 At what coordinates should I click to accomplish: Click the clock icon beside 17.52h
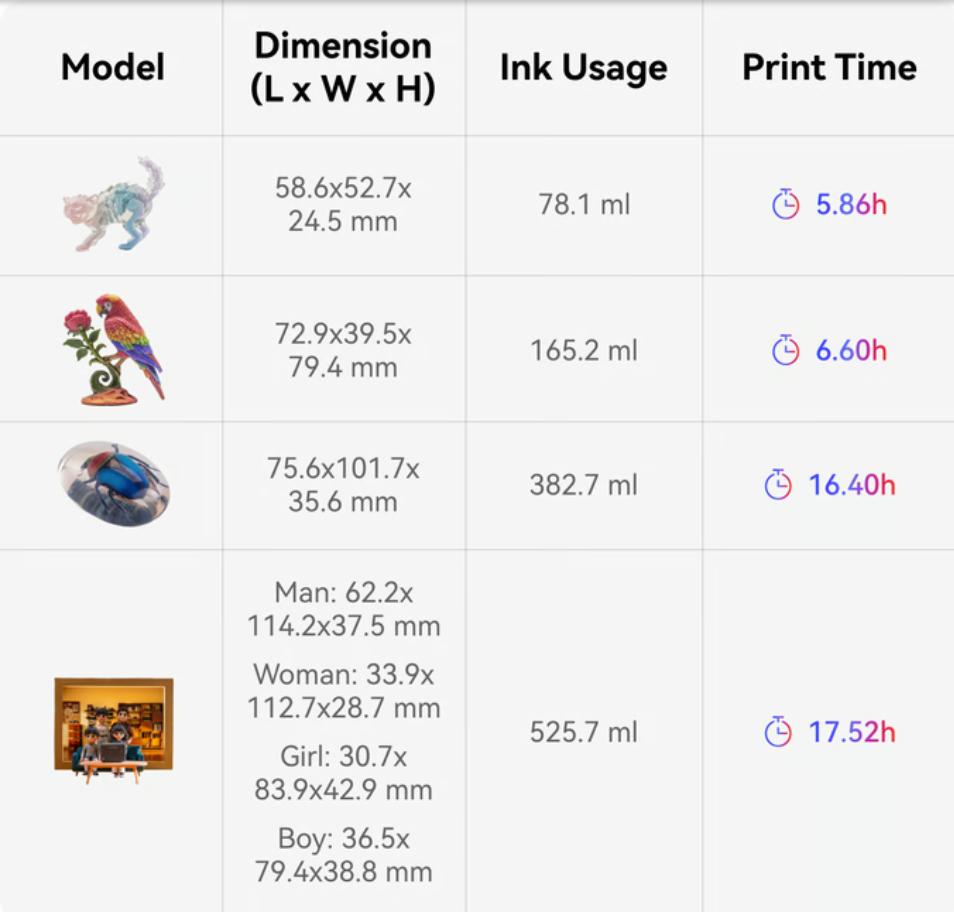click(x=778, y=731)
